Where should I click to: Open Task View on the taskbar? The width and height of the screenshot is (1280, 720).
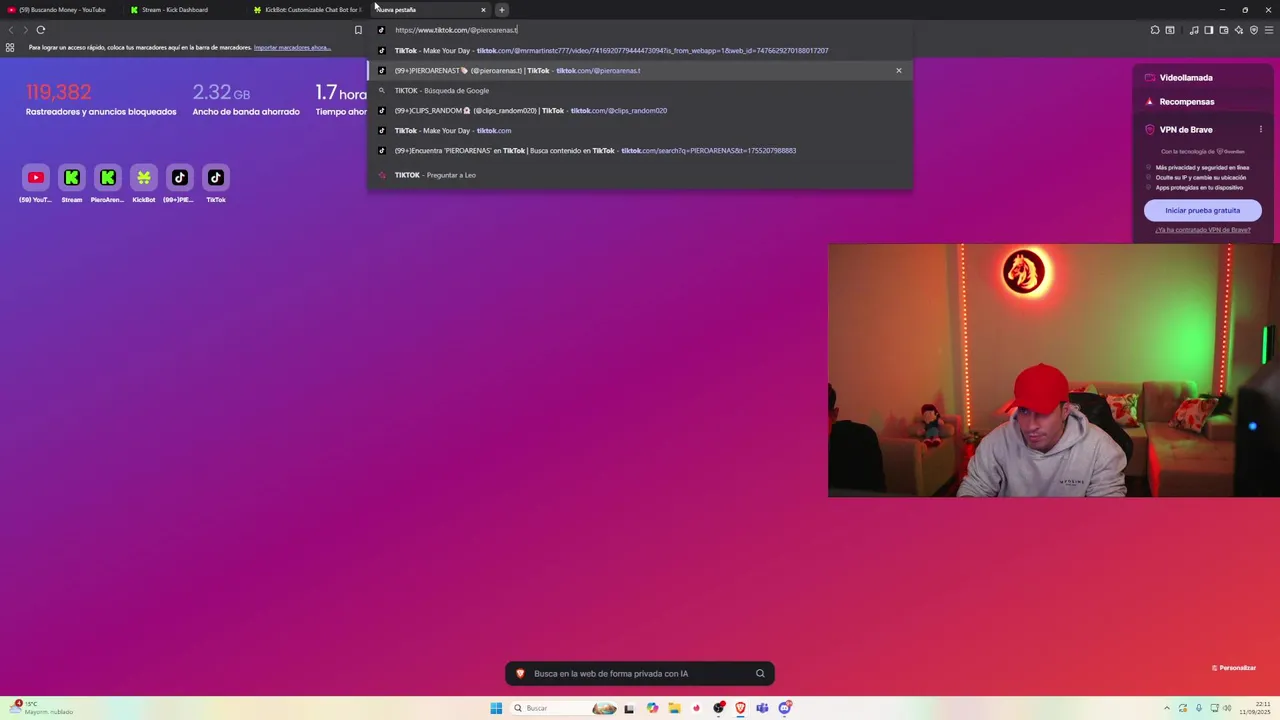629,708
